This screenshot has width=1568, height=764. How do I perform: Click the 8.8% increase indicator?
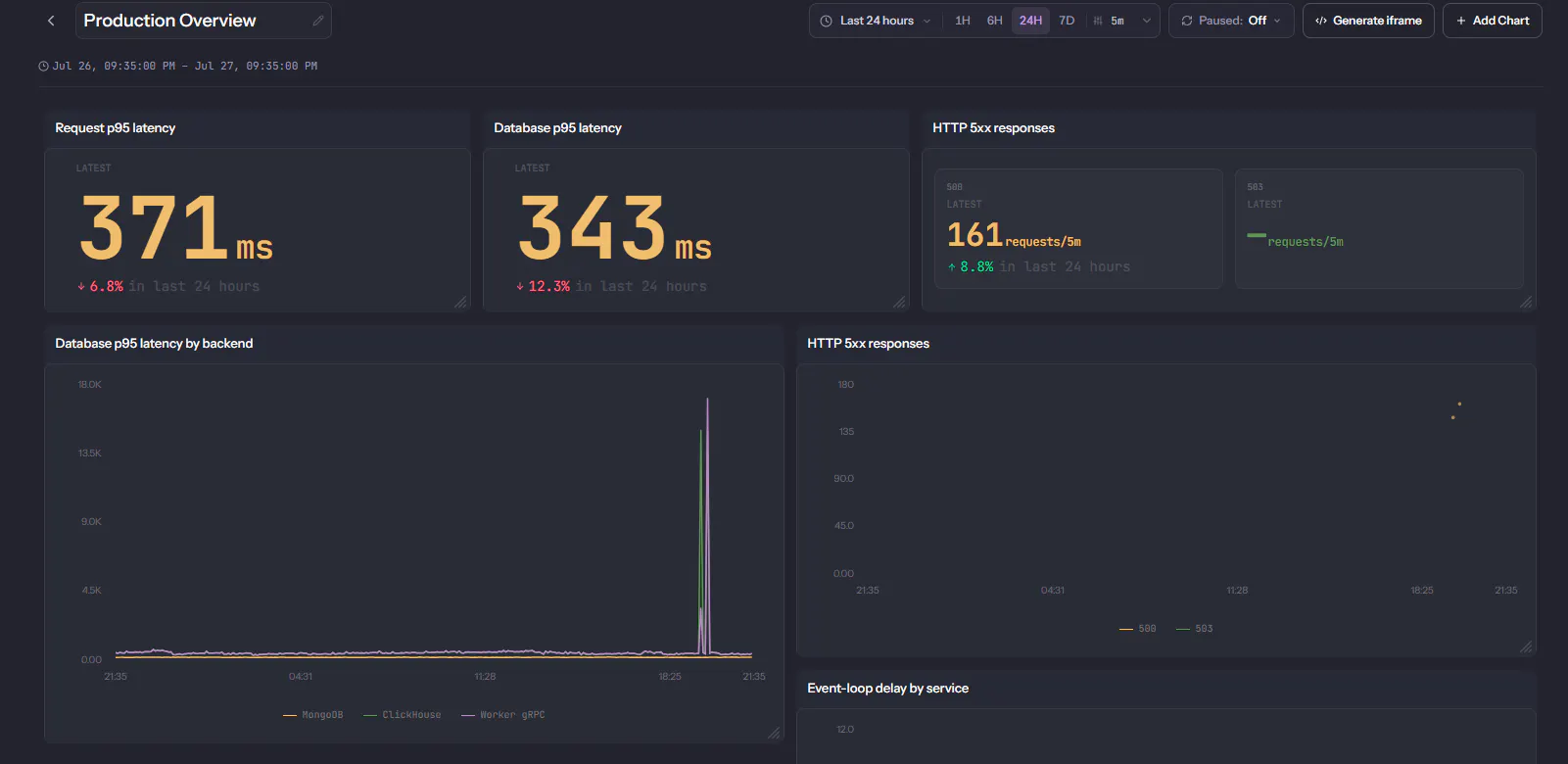(971, 266)
